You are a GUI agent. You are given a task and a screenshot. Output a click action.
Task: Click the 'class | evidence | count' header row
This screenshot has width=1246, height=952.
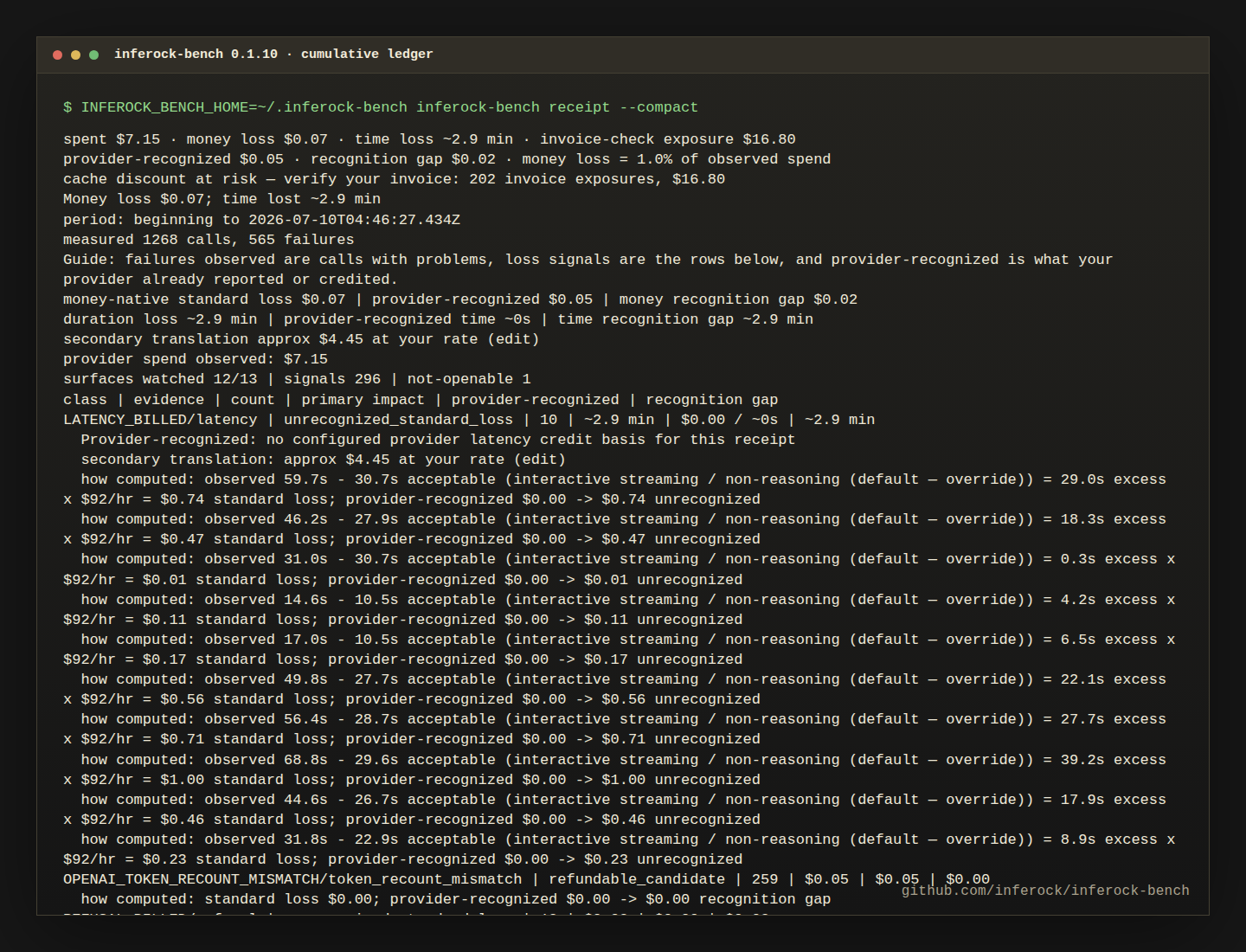421,400
